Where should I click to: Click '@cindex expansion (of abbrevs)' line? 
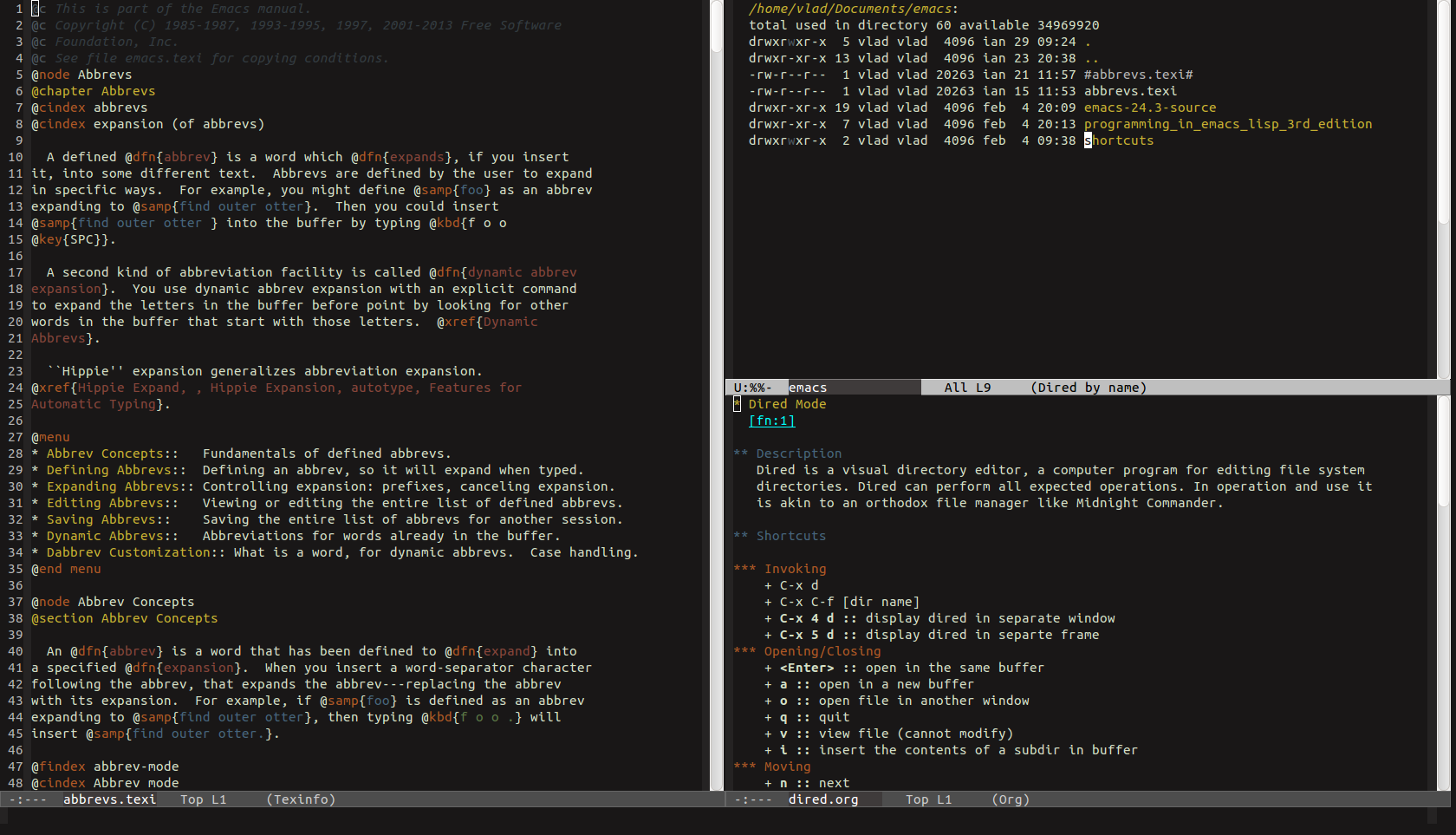click(x=148, y=124)
